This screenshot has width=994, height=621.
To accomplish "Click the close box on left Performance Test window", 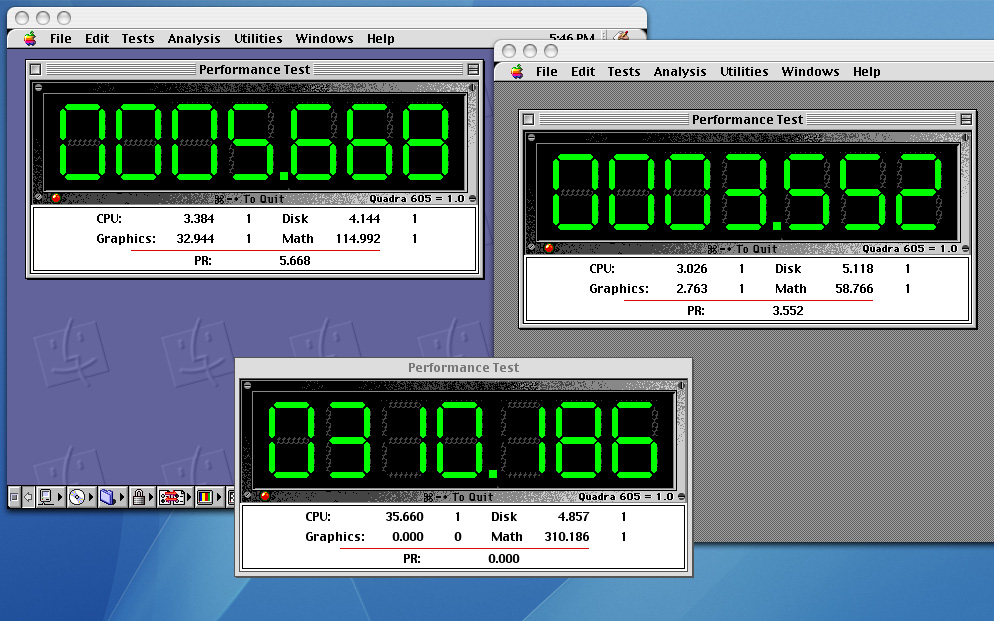I will coord(36,70).
